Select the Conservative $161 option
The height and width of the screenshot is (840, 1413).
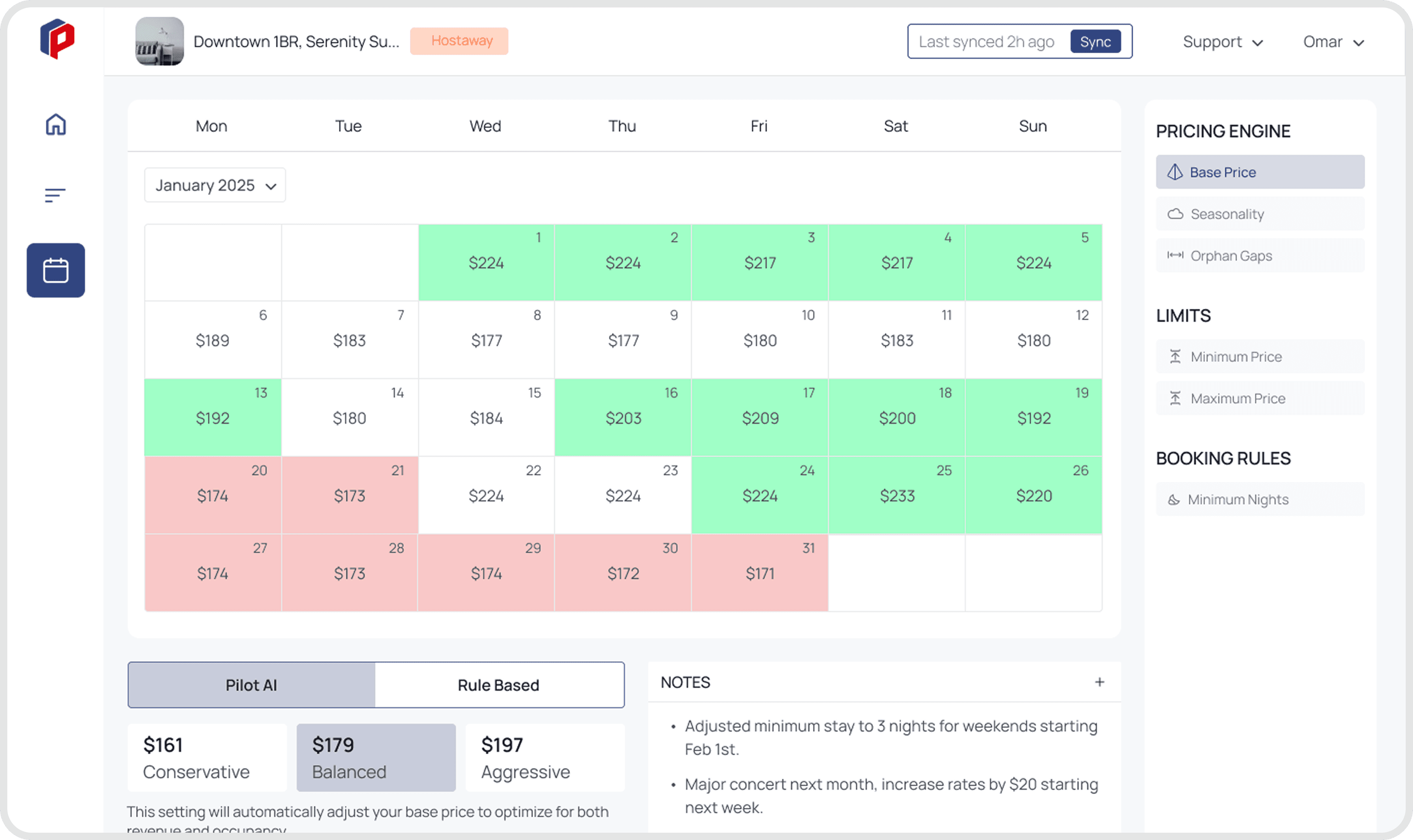(207, 757)
